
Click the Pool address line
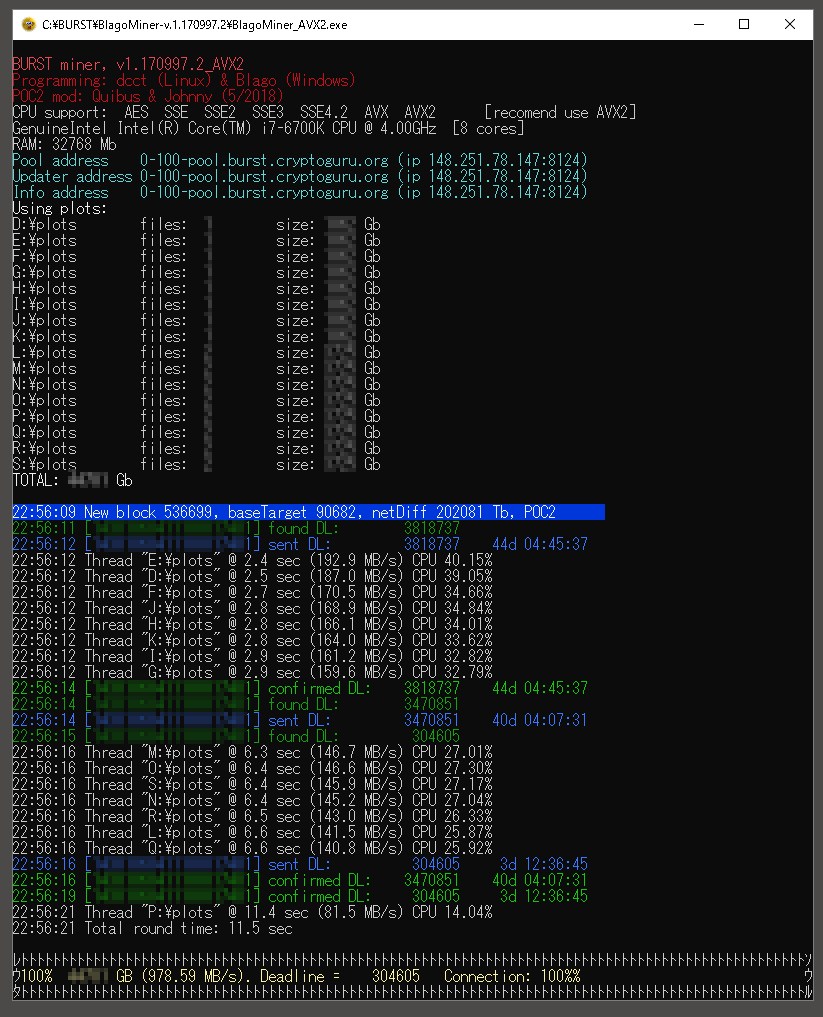coord(299,160)
